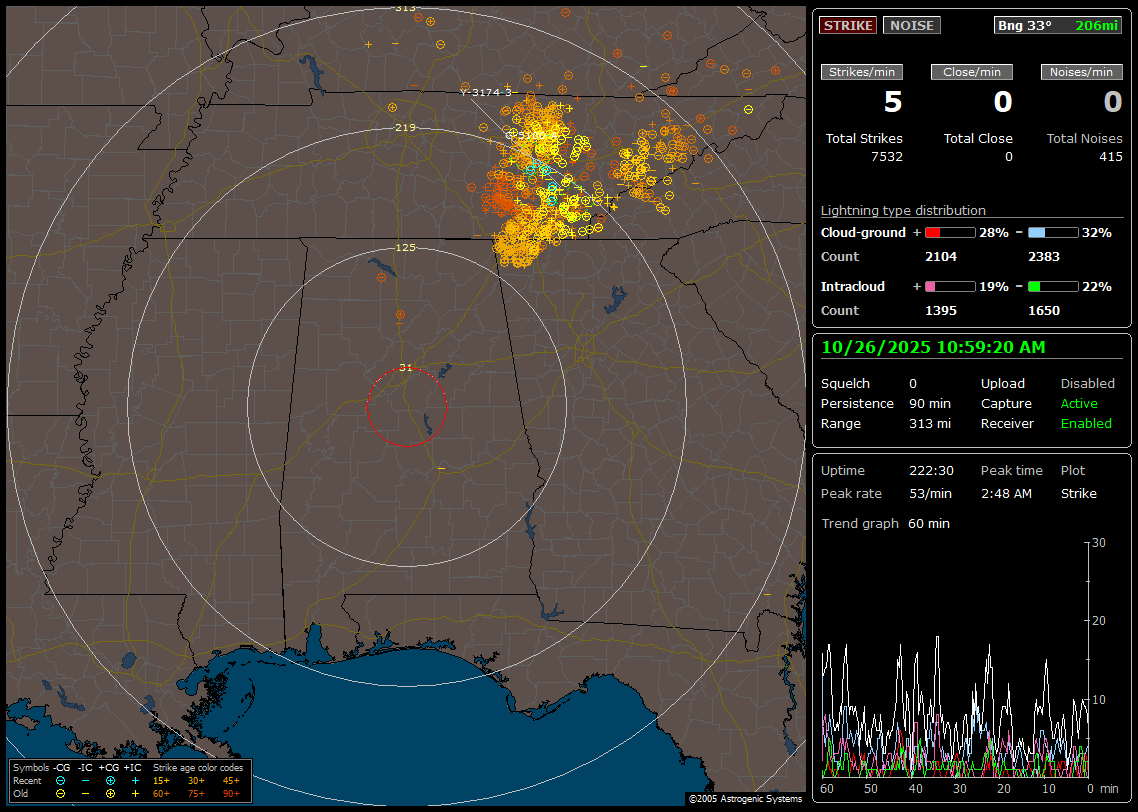The width and height of the screenshot is (1138, 812).
Task: Click the old +CG yellow legend symbol
Action: coord(110,793)
